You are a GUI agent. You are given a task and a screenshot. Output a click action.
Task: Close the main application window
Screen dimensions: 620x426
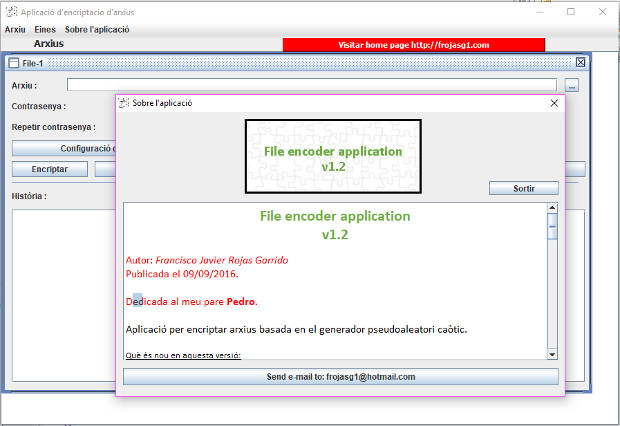[602, 12]
